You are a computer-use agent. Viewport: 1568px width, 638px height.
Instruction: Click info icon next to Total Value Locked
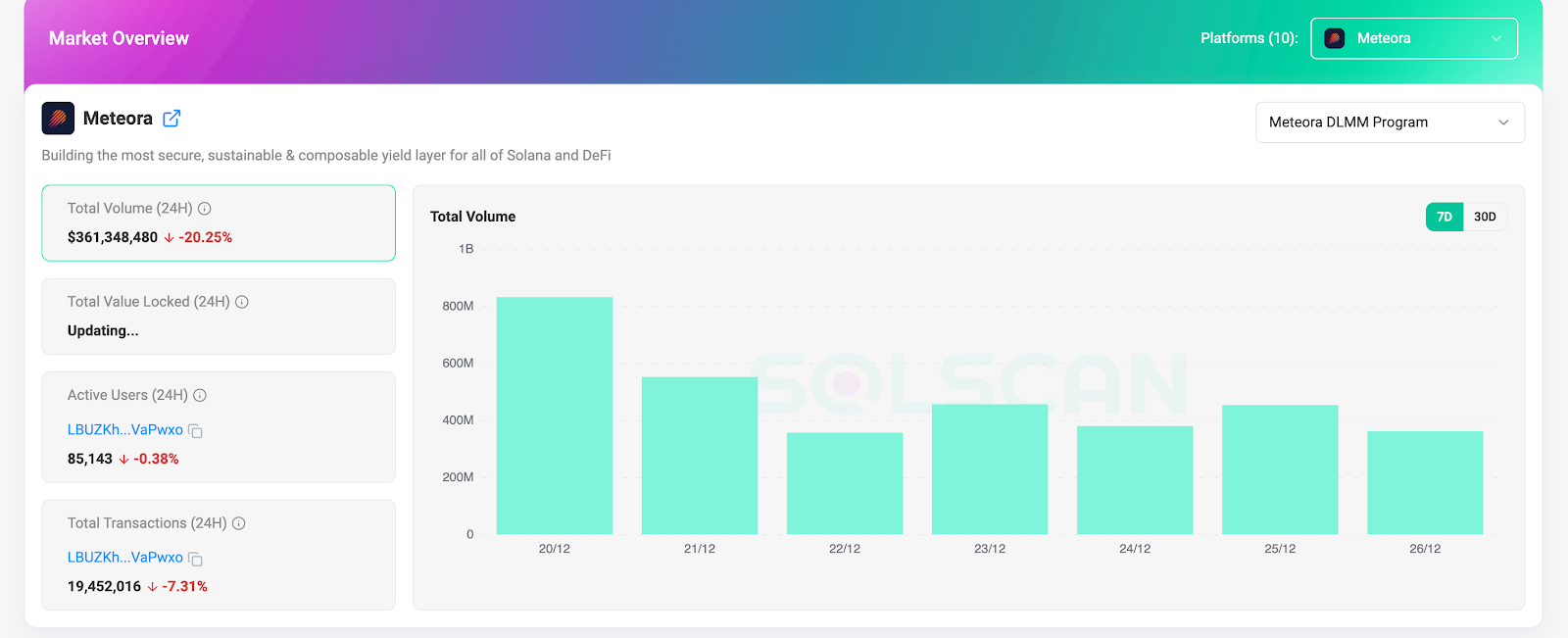(242, 302)
